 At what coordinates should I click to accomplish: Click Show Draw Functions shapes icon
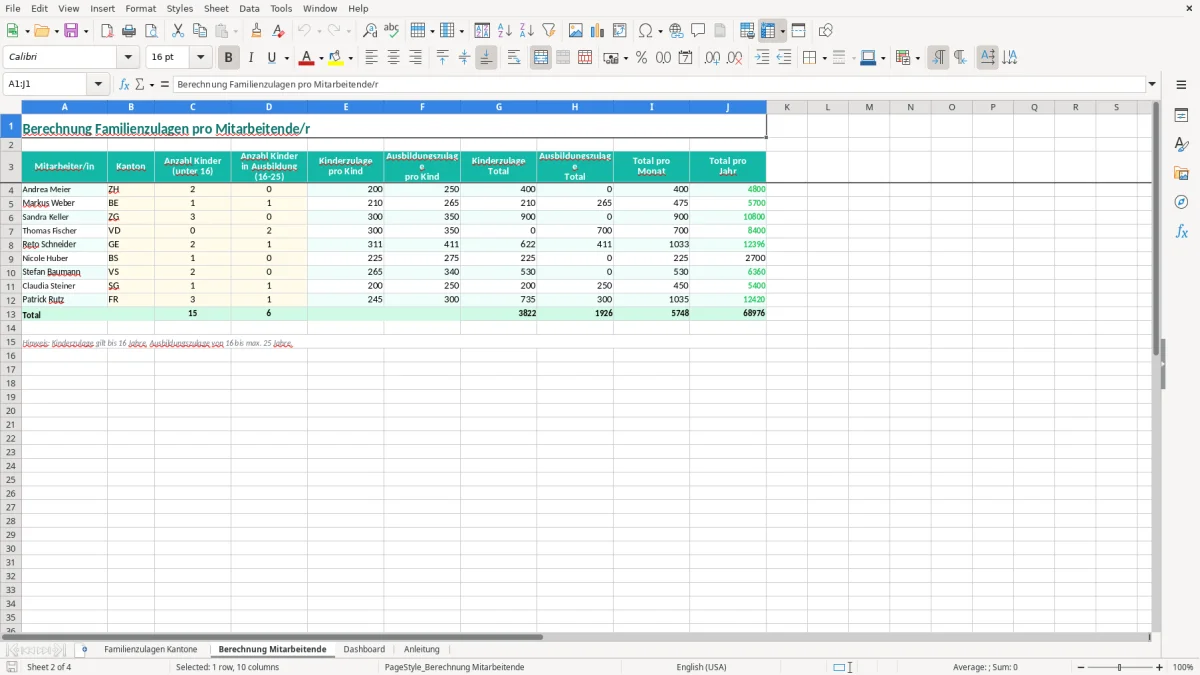(x=826, y=31)
